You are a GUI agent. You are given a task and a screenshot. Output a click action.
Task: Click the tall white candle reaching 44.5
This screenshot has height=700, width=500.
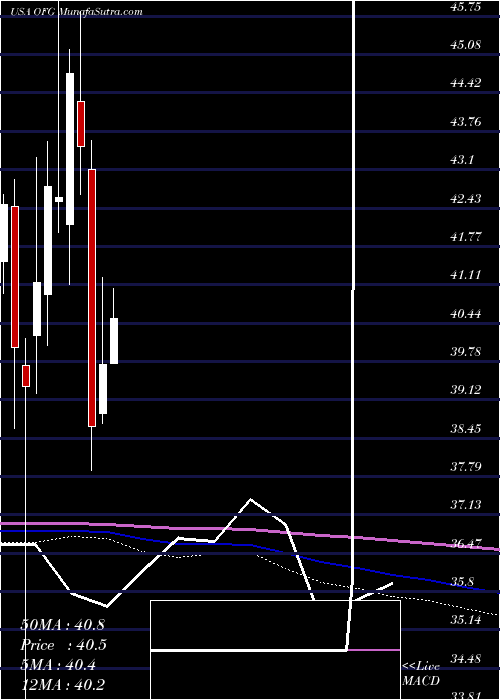tap(70, 149)
